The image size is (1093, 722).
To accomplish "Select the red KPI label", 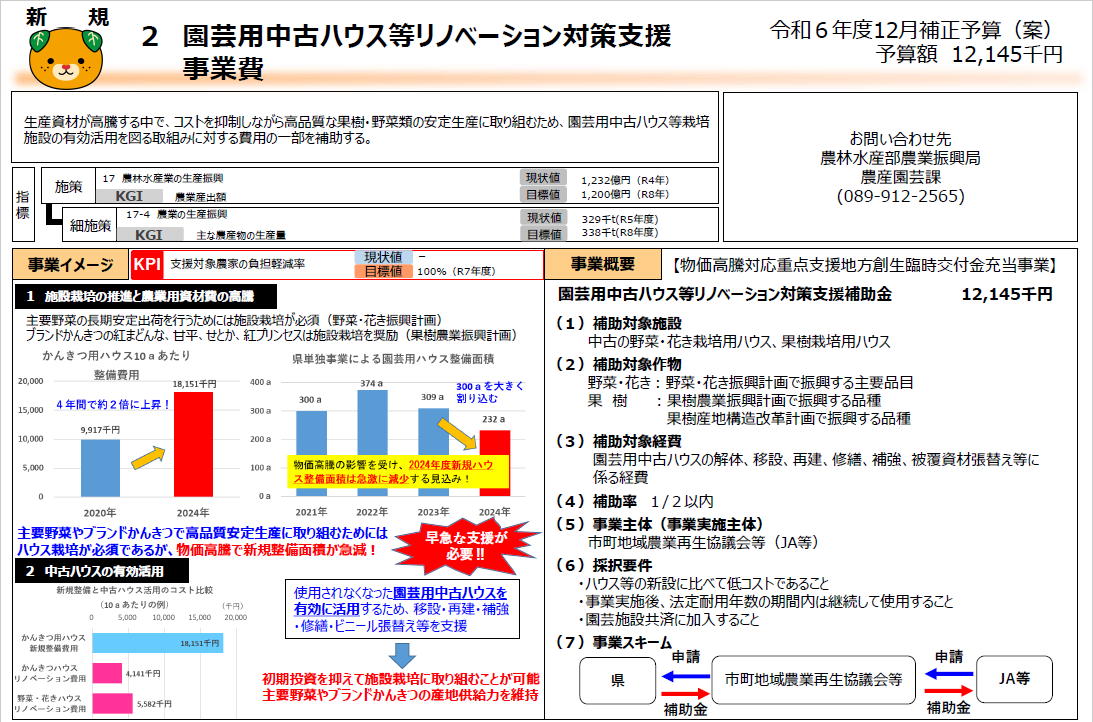I will 147,264.
